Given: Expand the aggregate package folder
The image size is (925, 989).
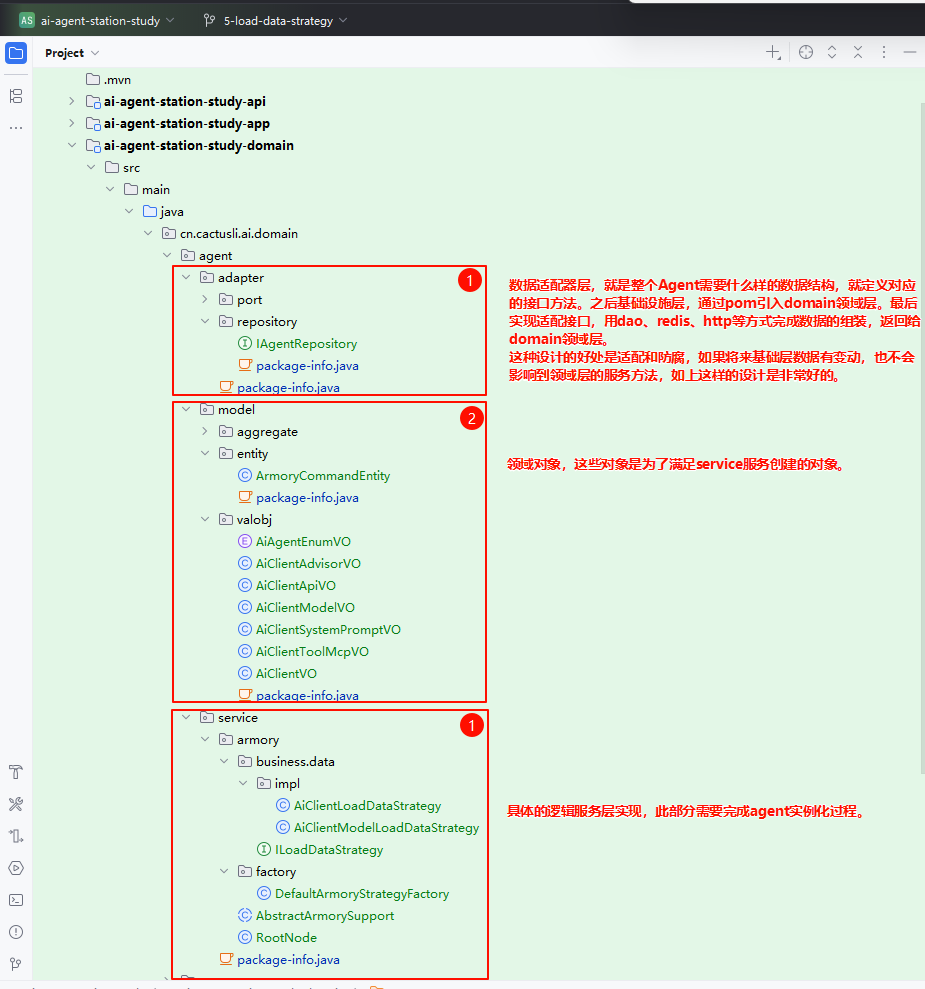Looking at the screenshot, I should (x=204, y=432).
